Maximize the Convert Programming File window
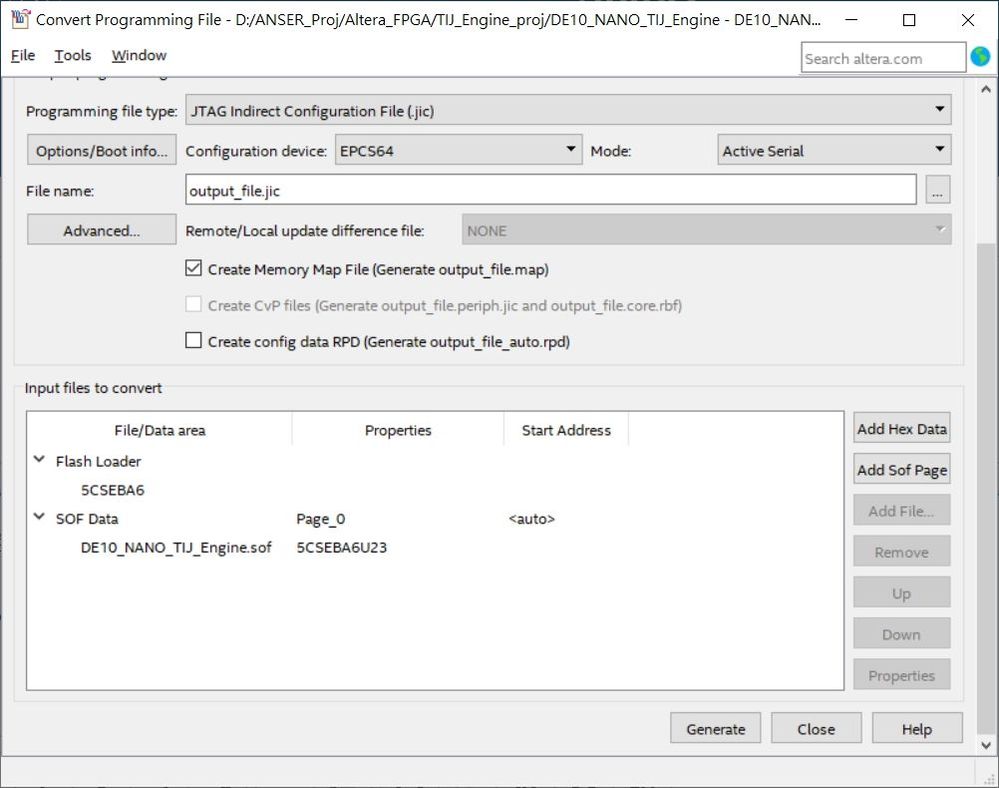The width and height of the screenshot is (999, 788). 909,20
